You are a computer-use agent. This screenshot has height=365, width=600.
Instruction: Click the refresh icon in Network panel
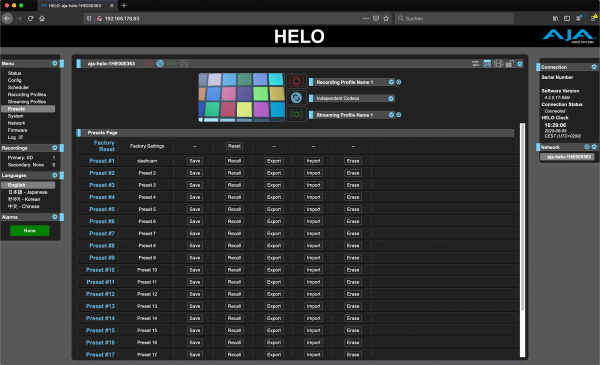587,147
